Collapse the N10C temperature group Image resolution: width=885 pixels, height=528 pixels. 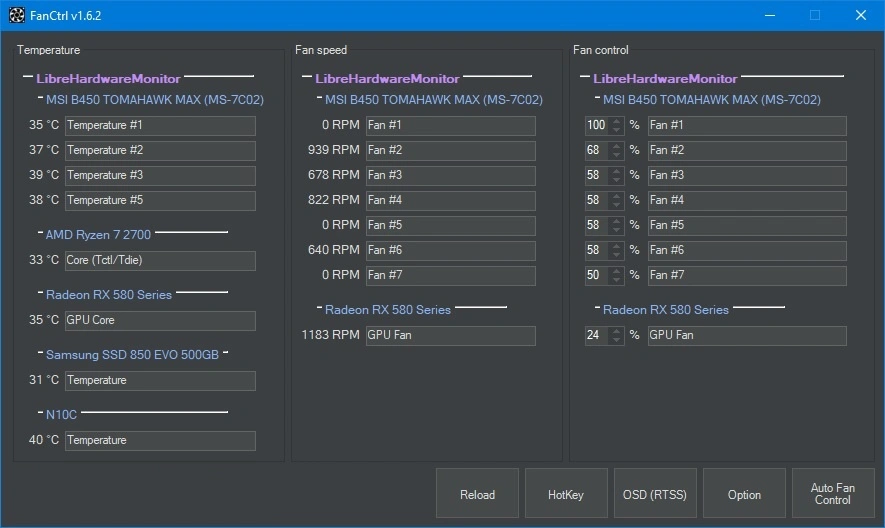[40, 412]
